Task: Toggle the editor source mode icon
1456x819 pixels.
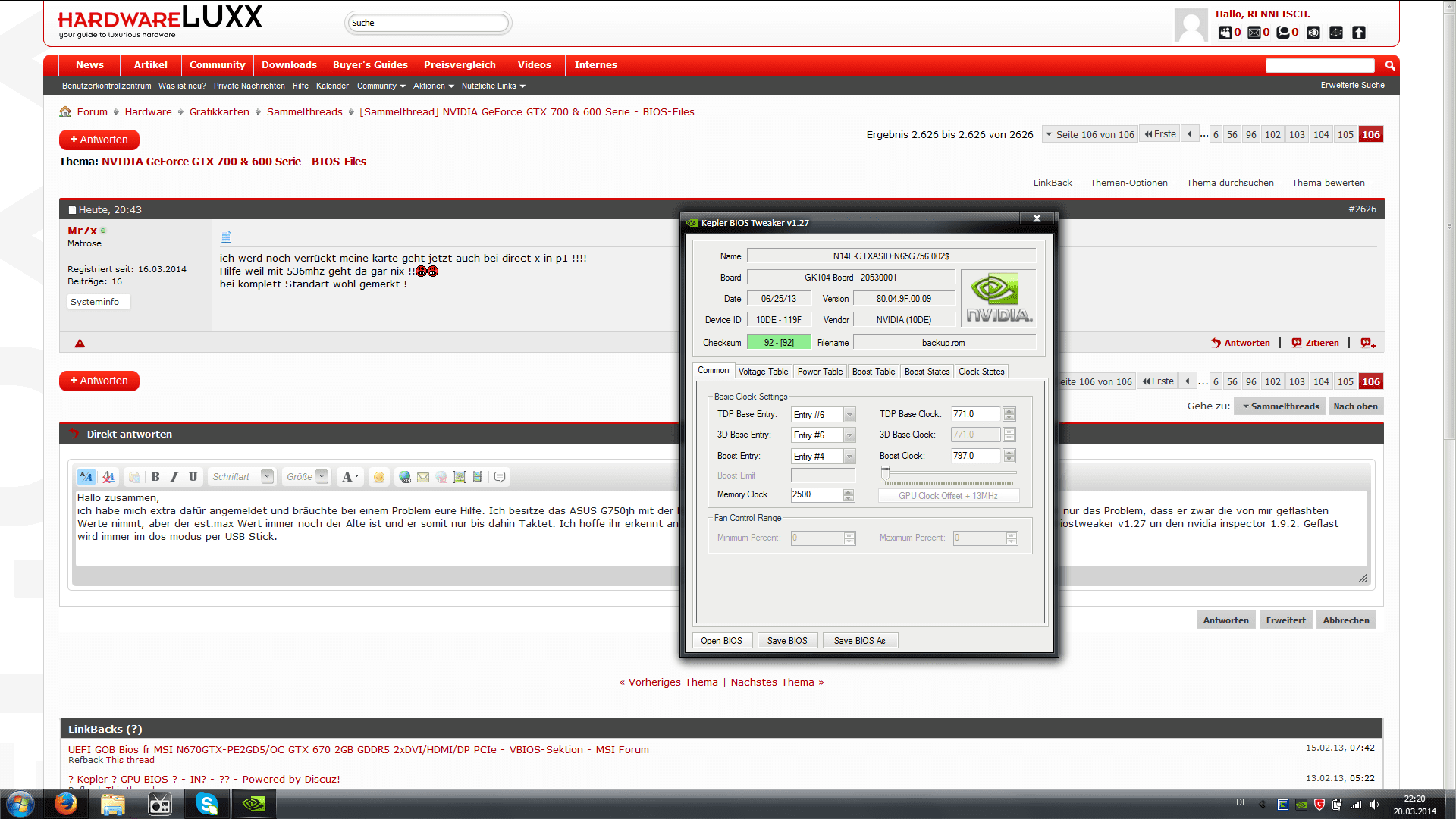Action: 86,477
